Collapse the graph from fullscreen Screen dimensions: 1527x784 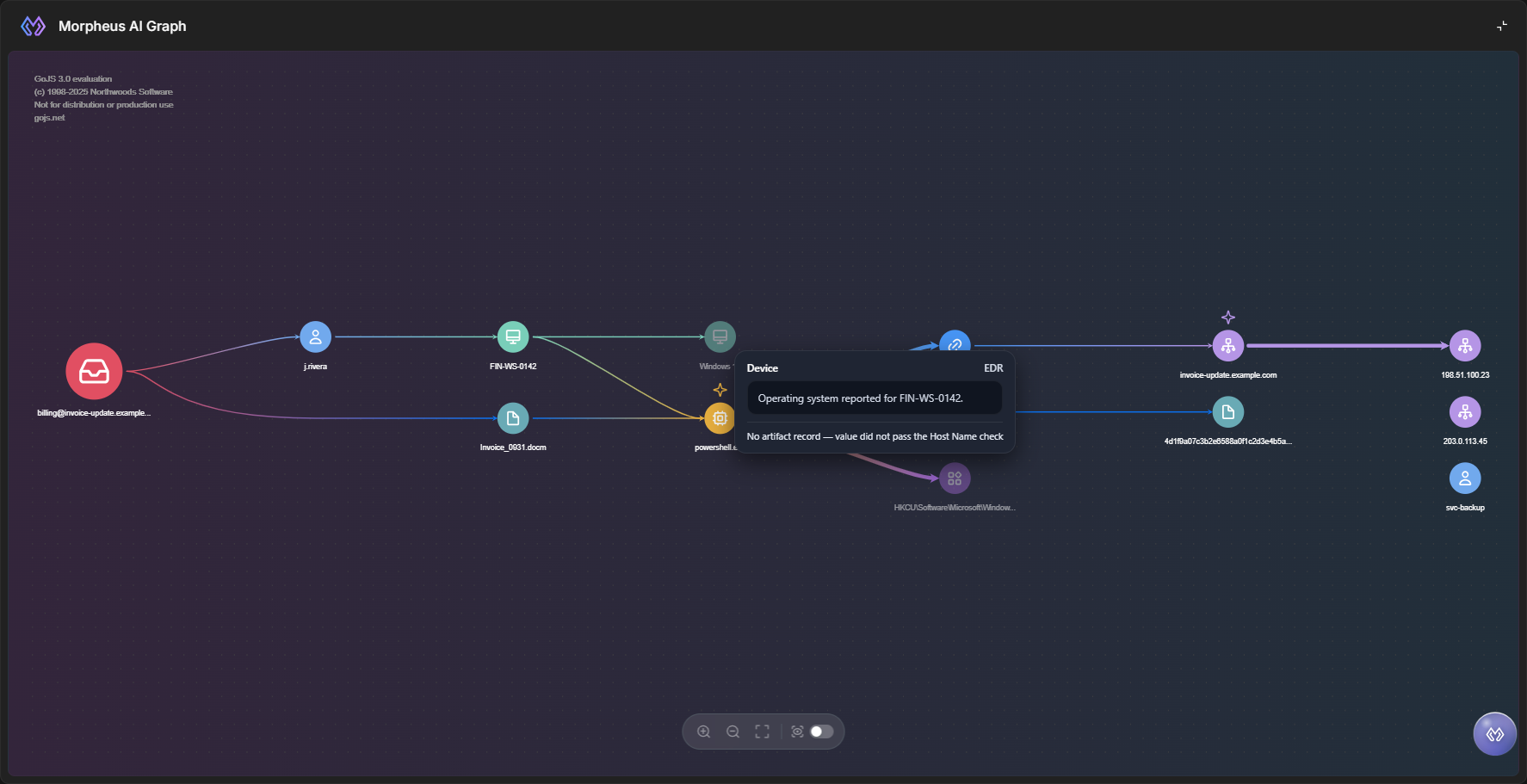point(1502,26)
